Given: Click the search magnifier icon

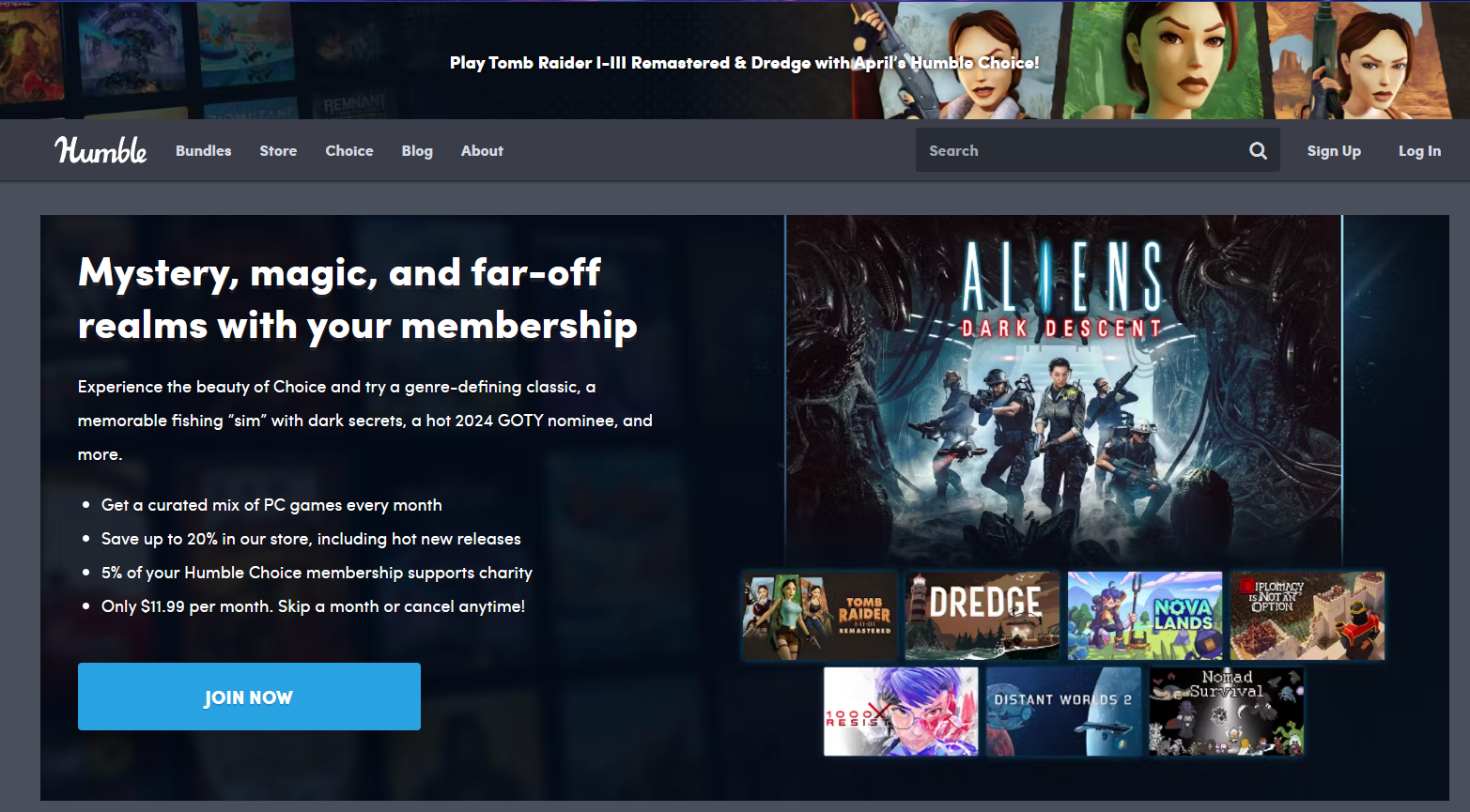Looking at the screenshot, I should [1258, 150].
